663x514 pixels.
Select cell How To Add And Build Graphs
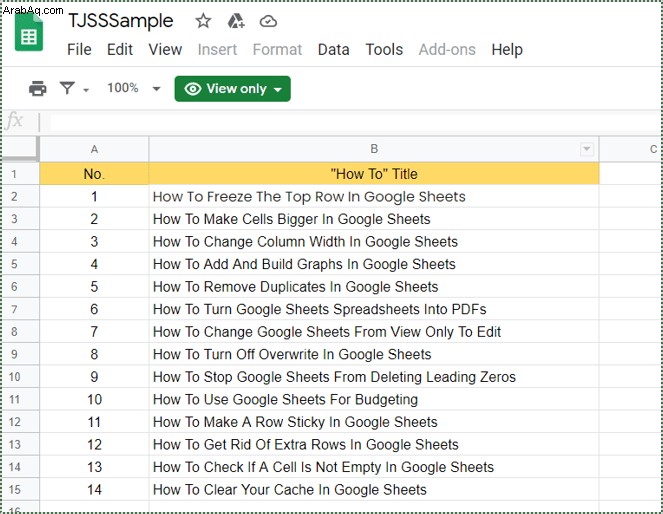[x=374, y=264]
